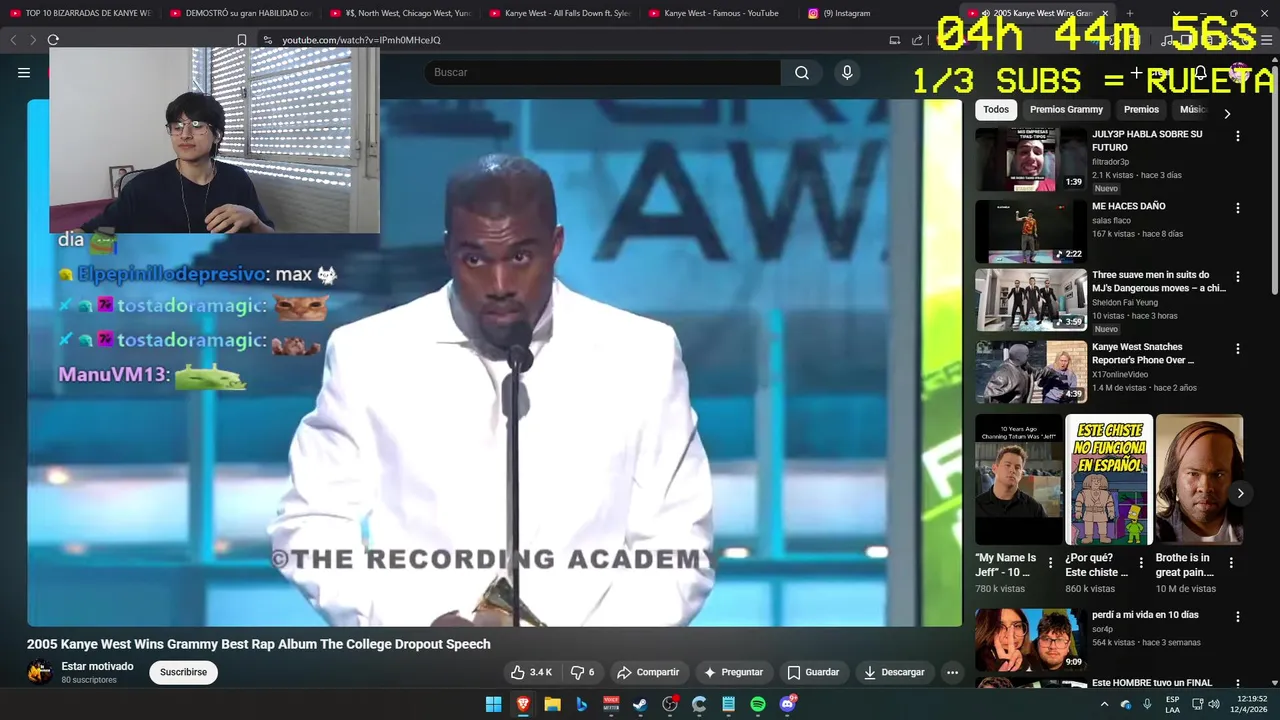Image resolution: width=1280 pixels, height=720 pixels.
Task: Switch to the DEMOSTRÓ su gran HABILIDAD tab
Action: pyautogui.click(x=240, y=13)
